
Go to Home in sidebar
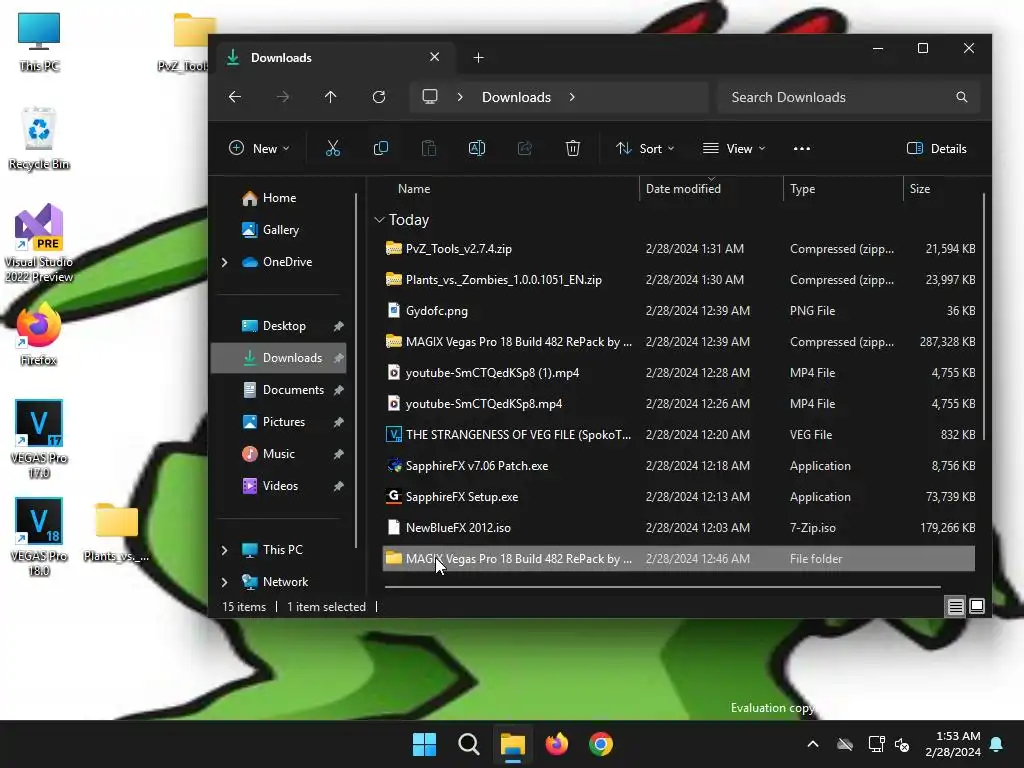279,198
